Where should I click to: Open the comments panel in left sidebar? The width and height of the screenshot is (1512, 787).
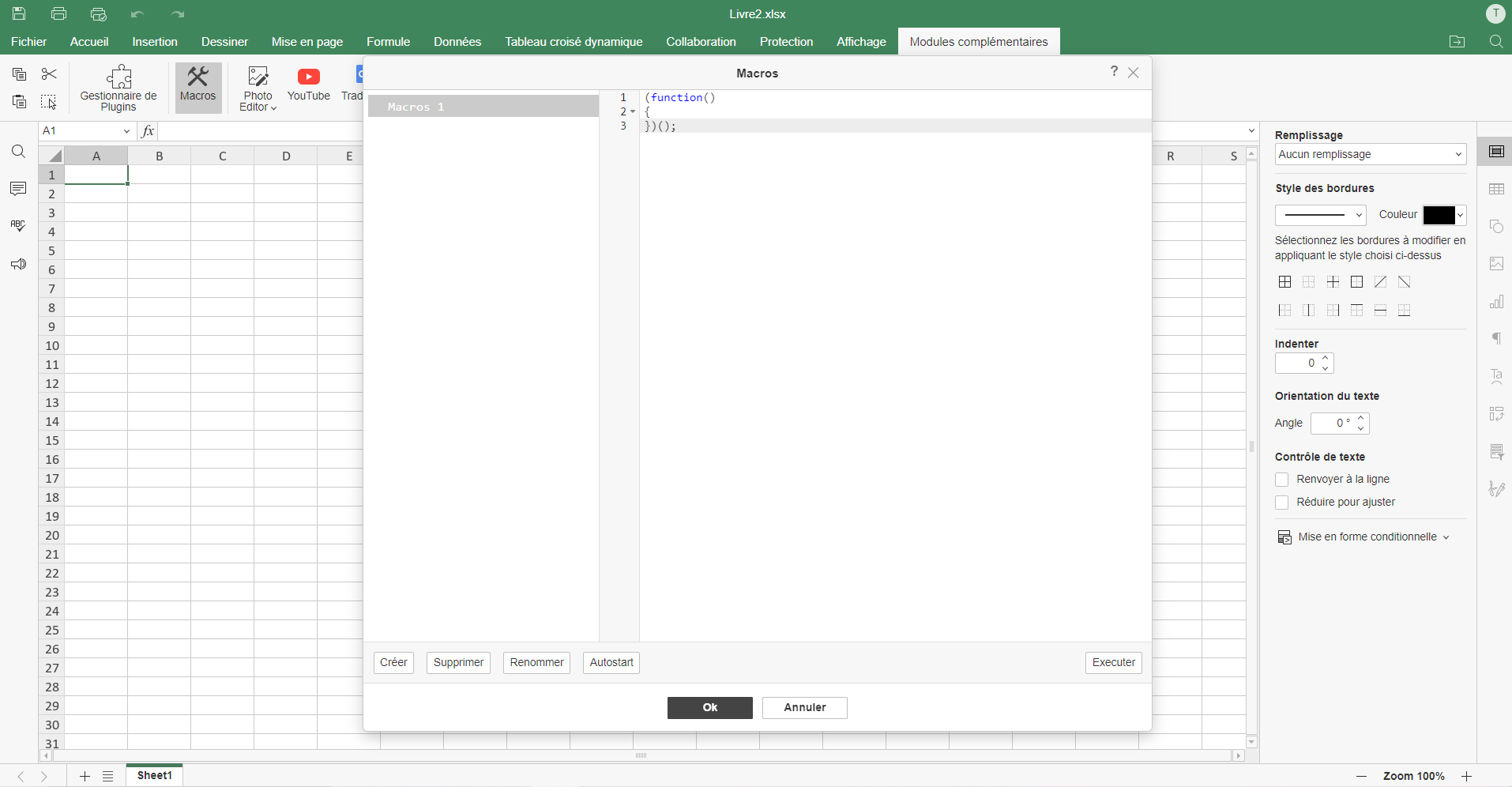coord(18,189)
